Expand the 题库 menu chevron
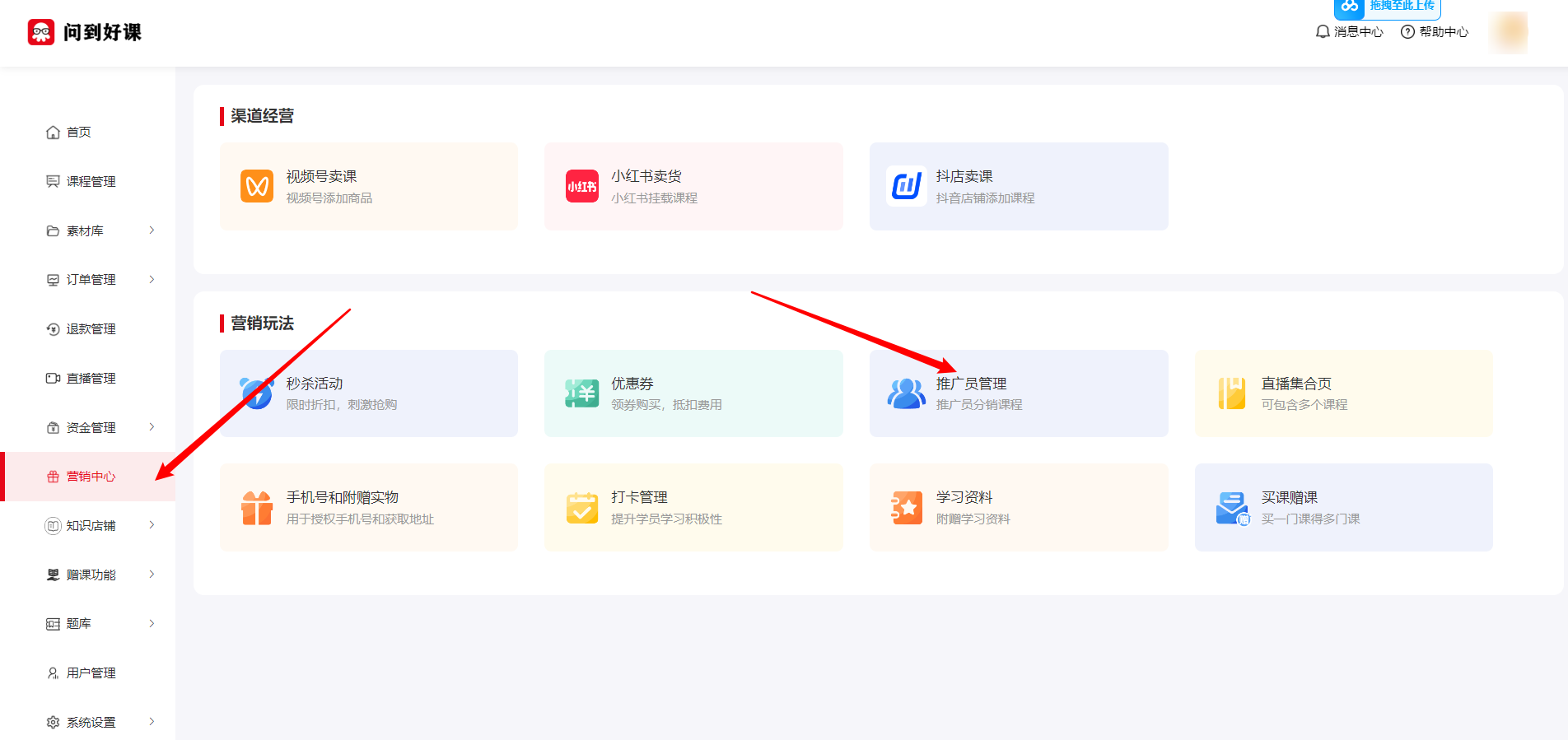Screen dimensions: 1568x740 (152, 623)
